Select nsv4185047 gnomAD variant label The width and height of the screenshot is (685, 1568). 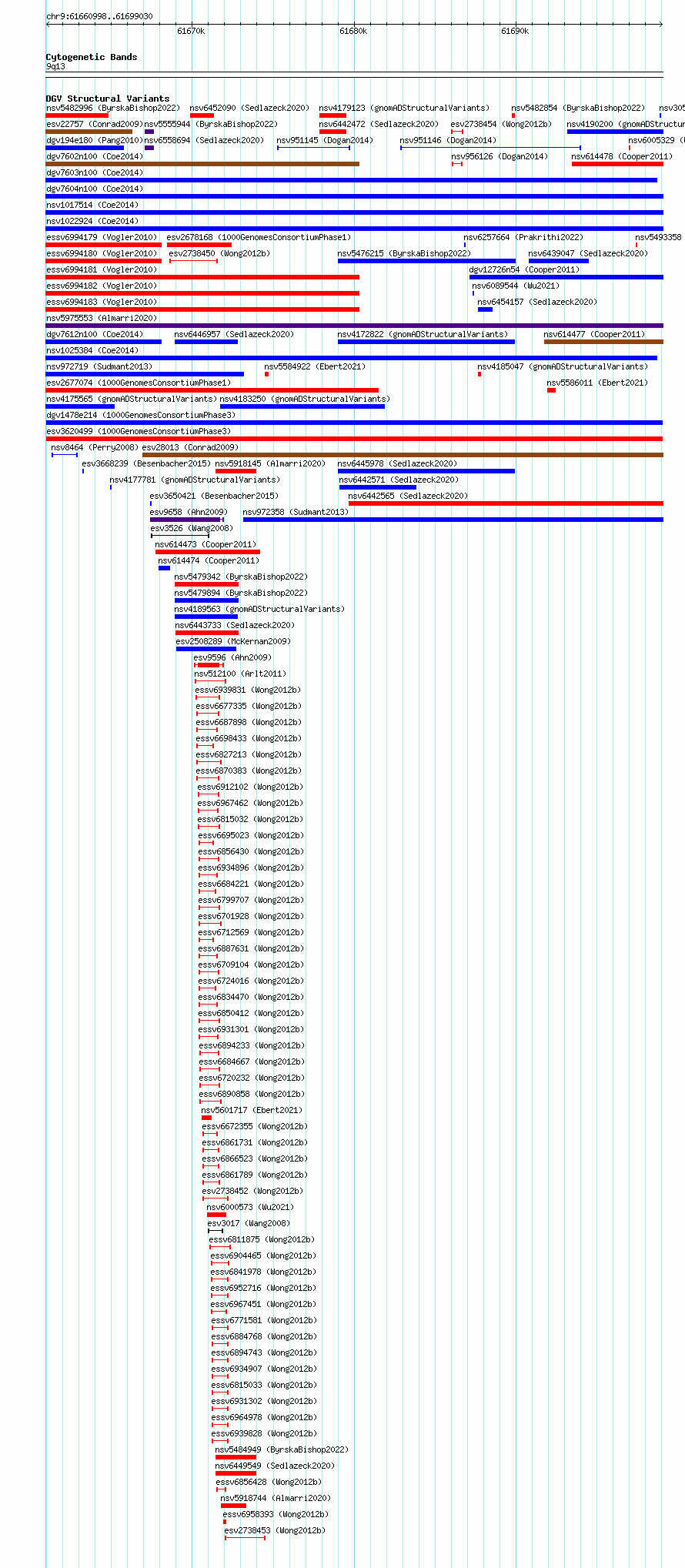pyautogui.click(x=563, y=367)
